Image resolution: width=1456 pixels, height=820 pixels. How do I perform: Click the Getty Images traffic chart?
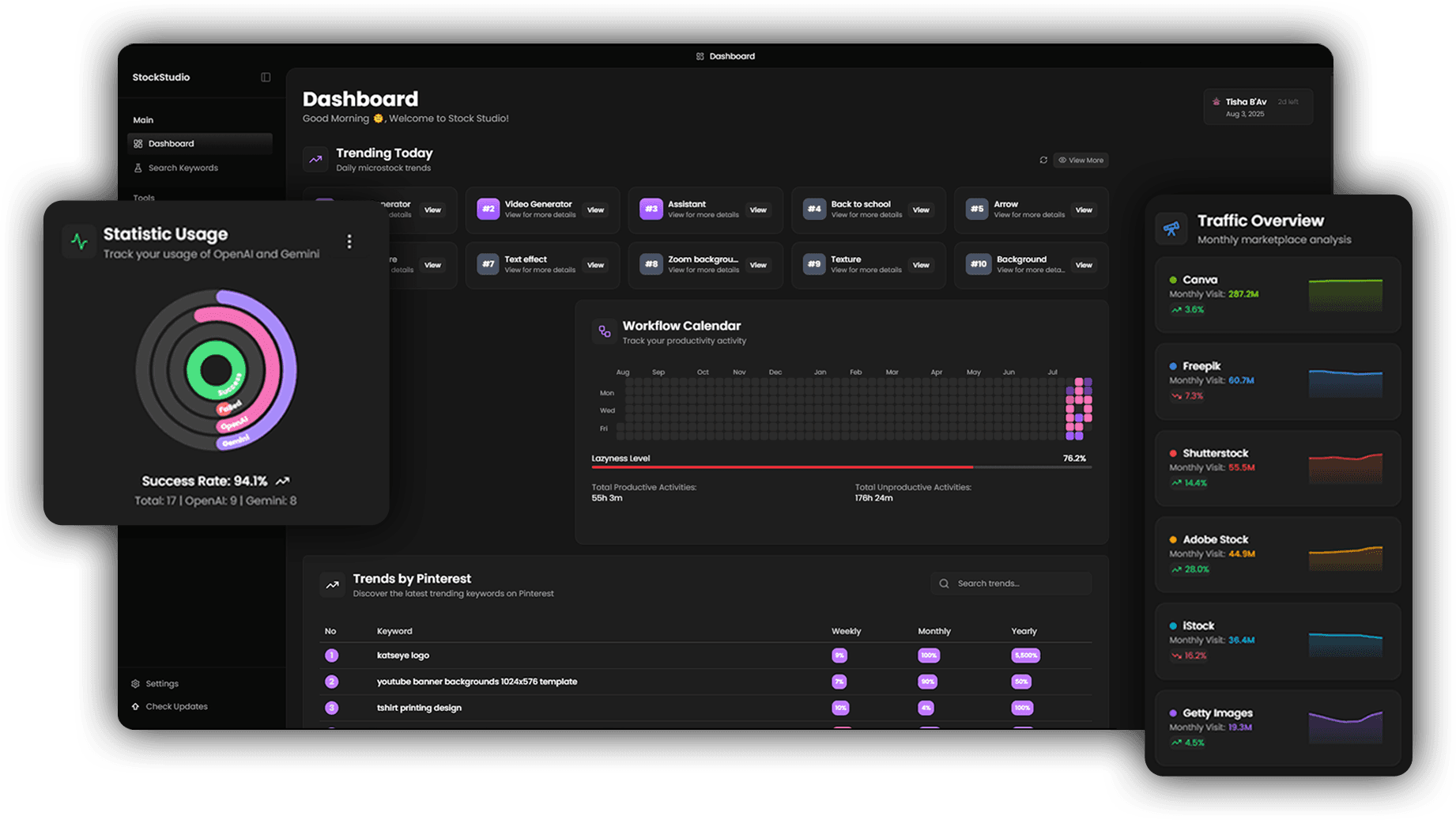1345,727
